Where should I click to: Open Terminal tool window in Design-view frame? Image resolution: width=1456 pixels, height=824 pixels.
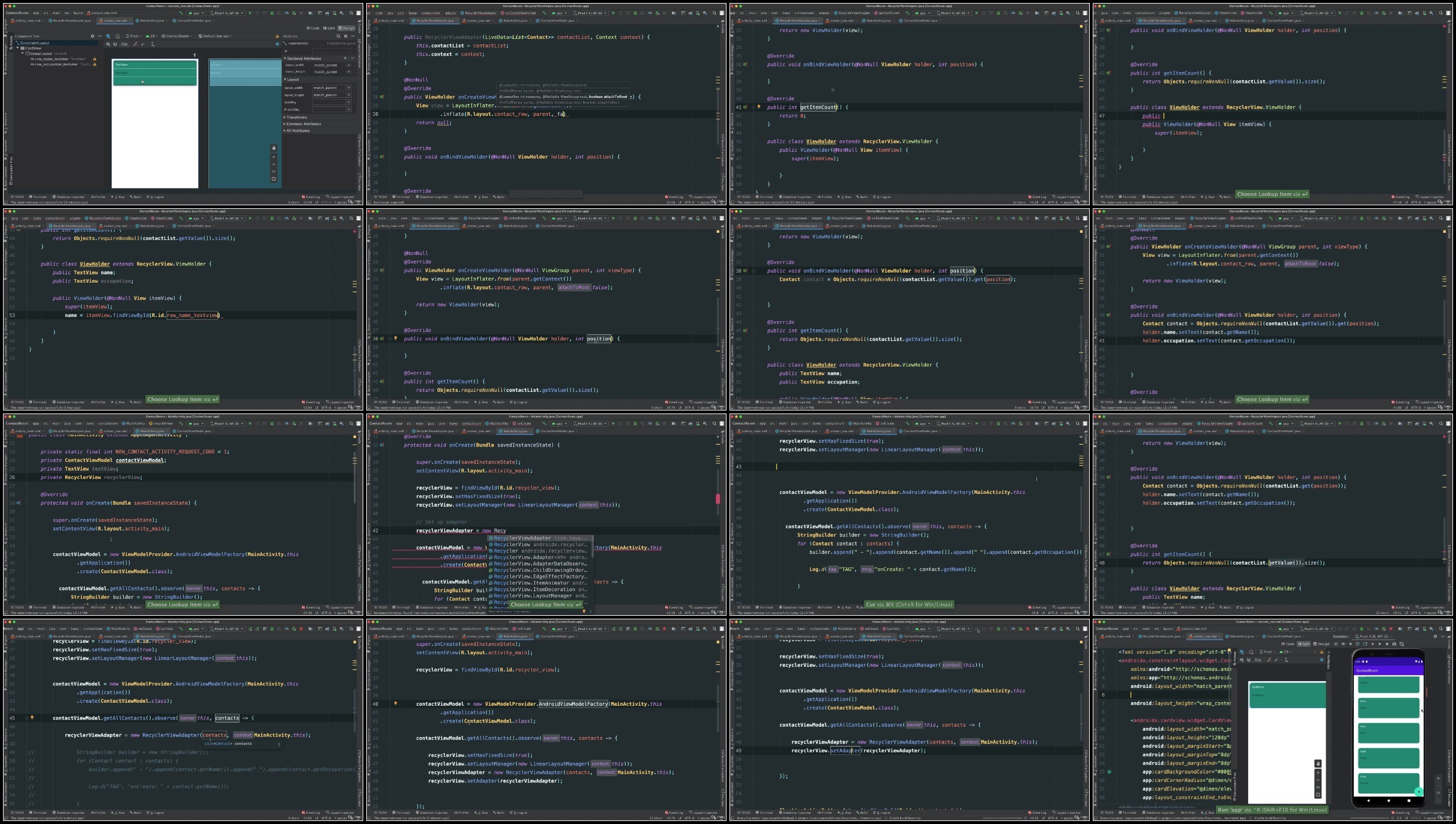pos(38,196)
